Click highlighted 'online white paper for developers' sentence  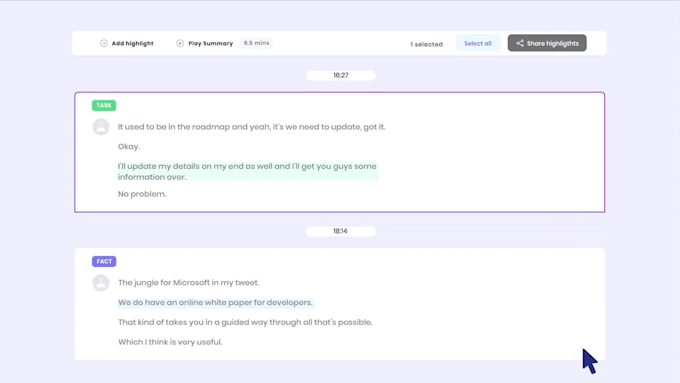tap(215, 302)
